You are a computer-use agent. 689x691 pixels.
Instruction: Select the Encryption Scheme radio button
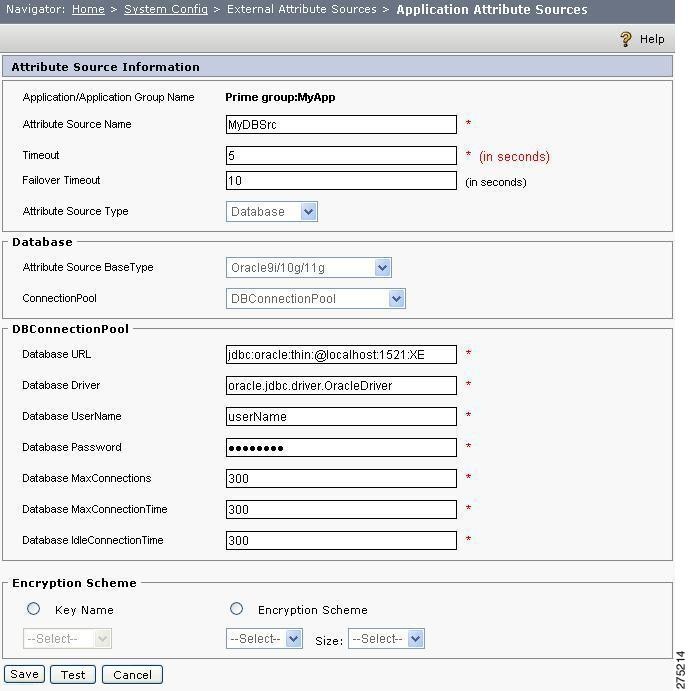236,609
